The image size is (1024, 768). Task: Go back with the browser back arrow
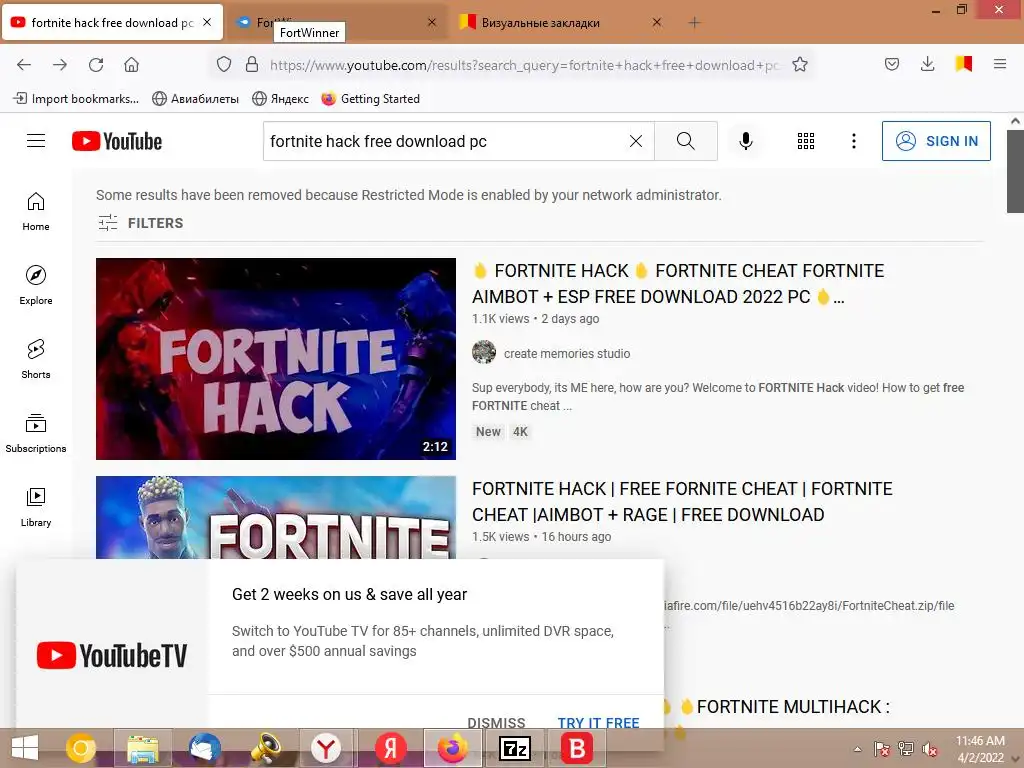(x=24, y=65)
